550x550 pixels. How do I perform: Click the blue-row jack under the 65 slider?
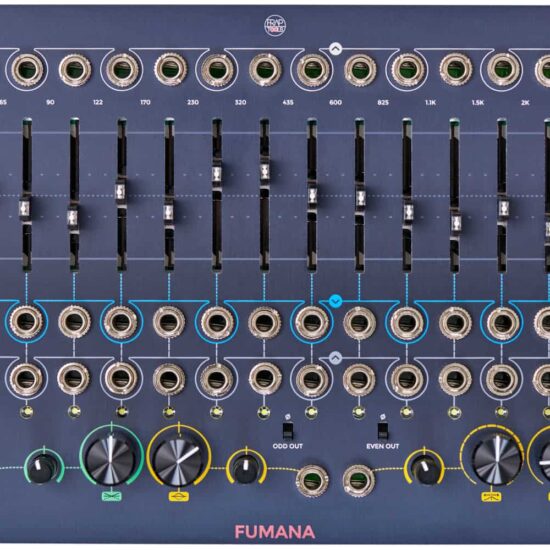(26, 321)
